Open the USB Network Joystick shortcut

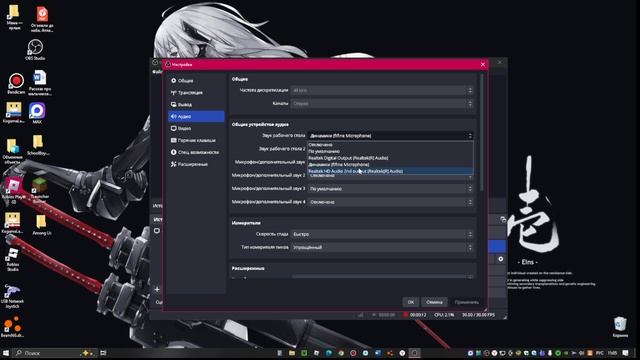point(13,296)
